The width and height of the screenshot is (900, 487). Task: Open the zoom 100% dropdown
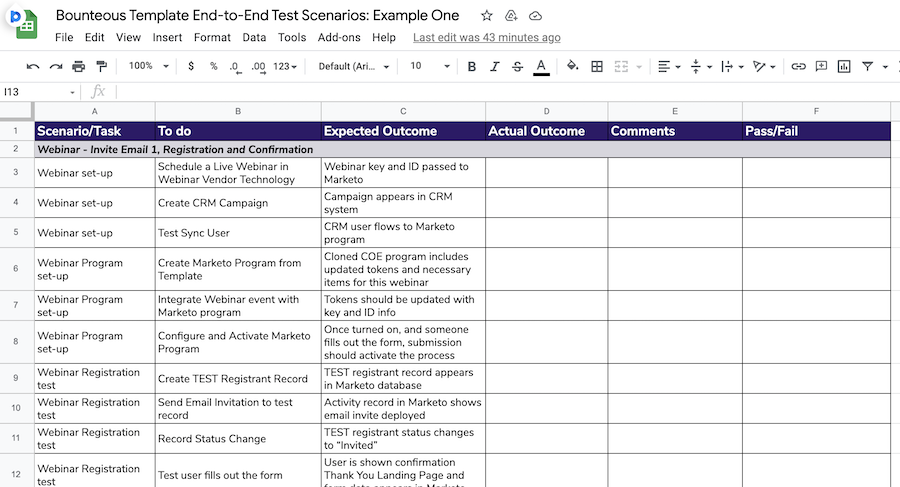pyautogui.click(x=149, y=66)
